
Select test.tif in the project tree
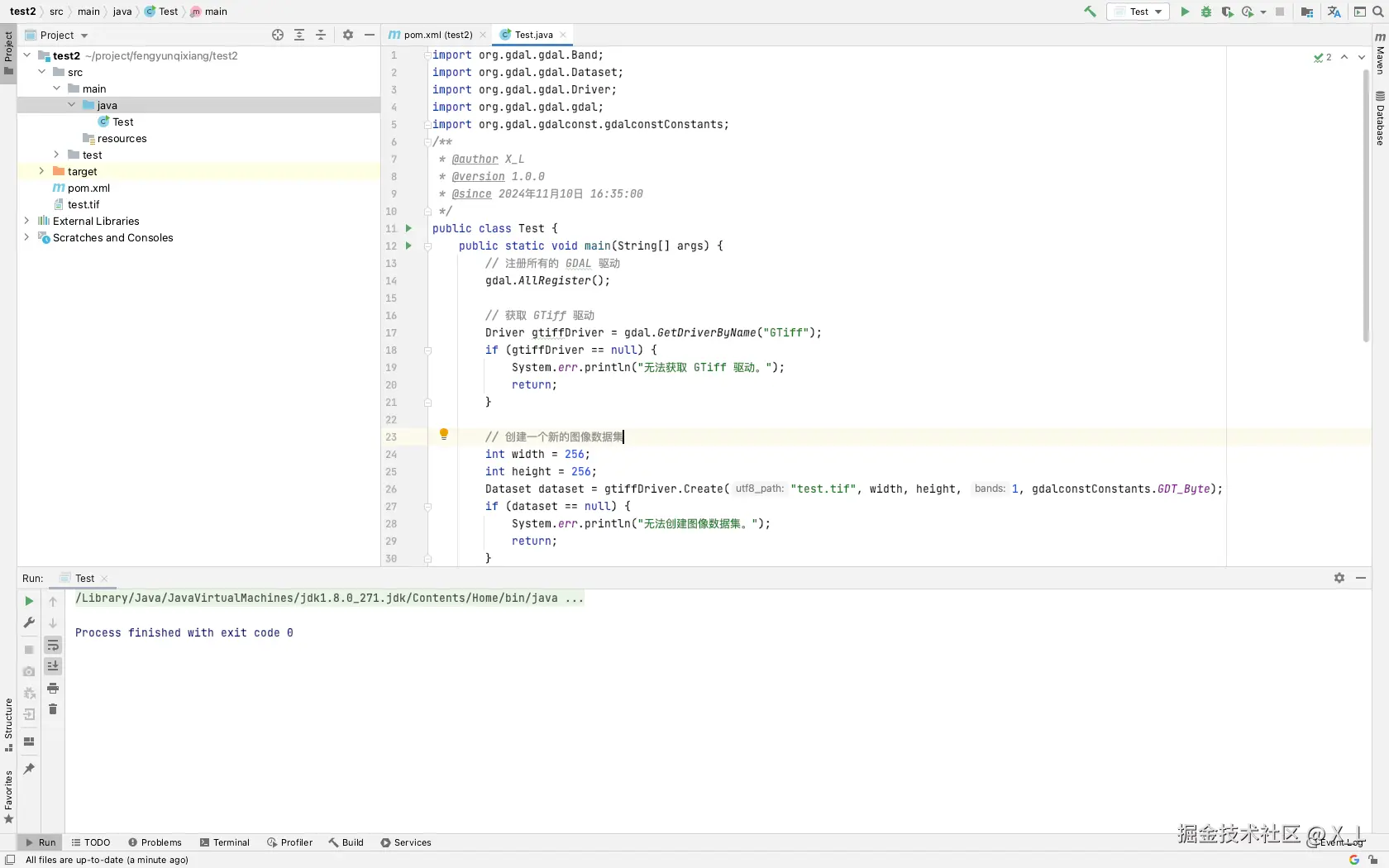(x=84, y=204)
